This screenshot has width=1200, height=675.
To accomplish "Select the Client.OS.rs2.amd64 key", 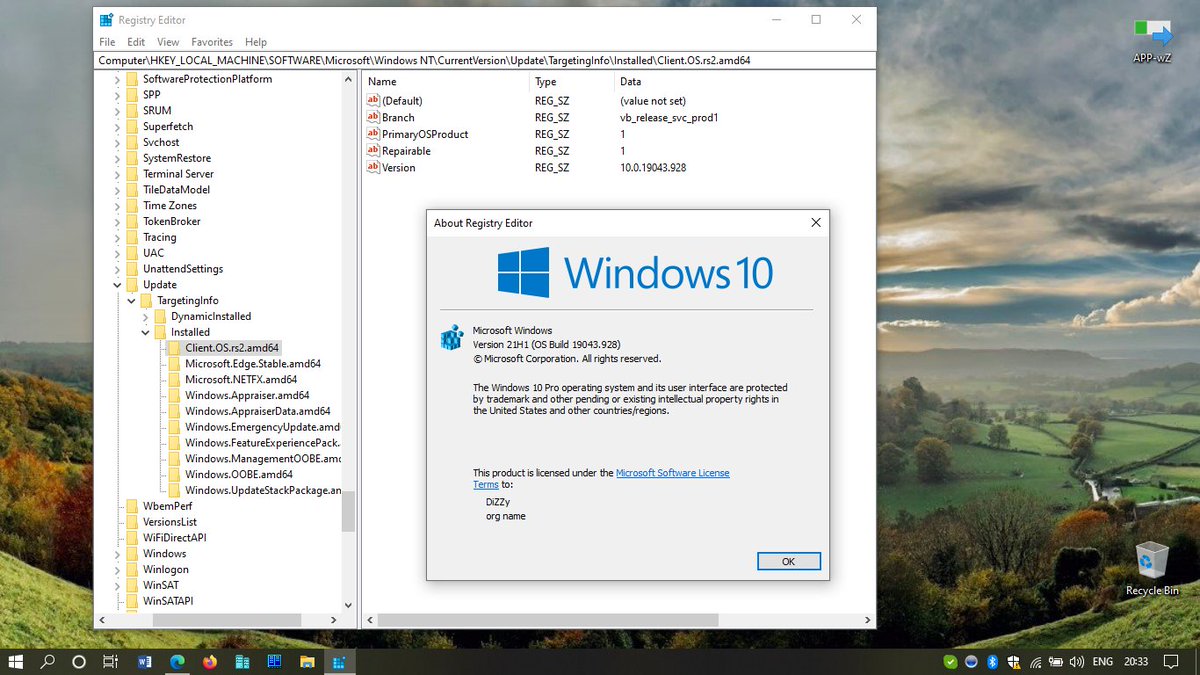I will click(232, 348).
